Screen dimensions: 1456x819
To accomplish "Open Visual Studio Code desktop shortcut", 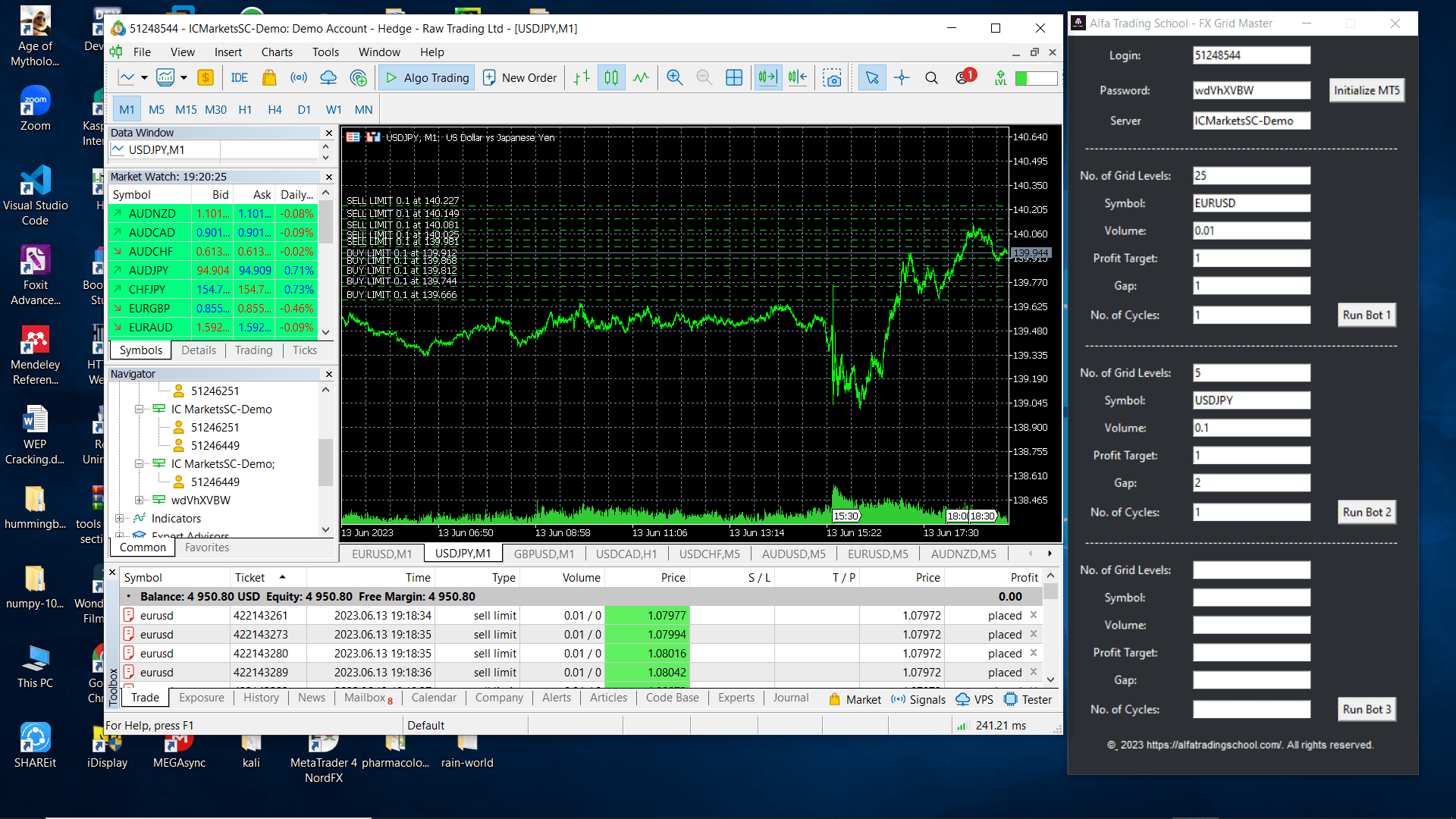I will coord(35,196).
